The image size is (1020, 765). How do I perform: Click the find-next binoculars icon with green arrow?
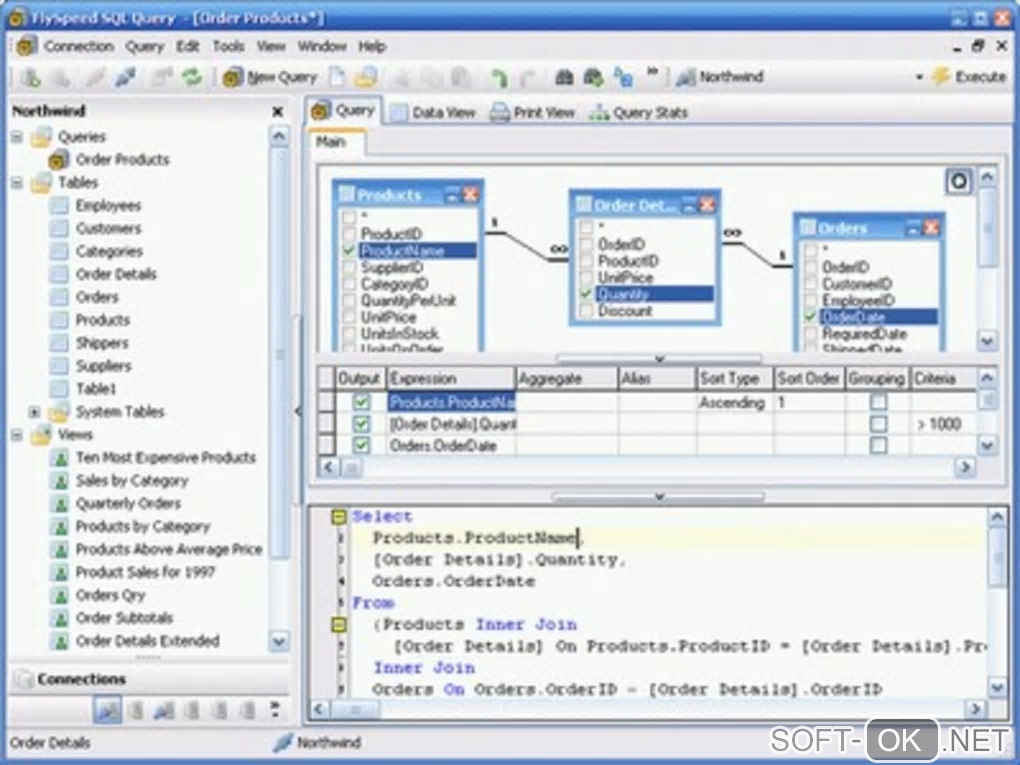coord(593,77)
